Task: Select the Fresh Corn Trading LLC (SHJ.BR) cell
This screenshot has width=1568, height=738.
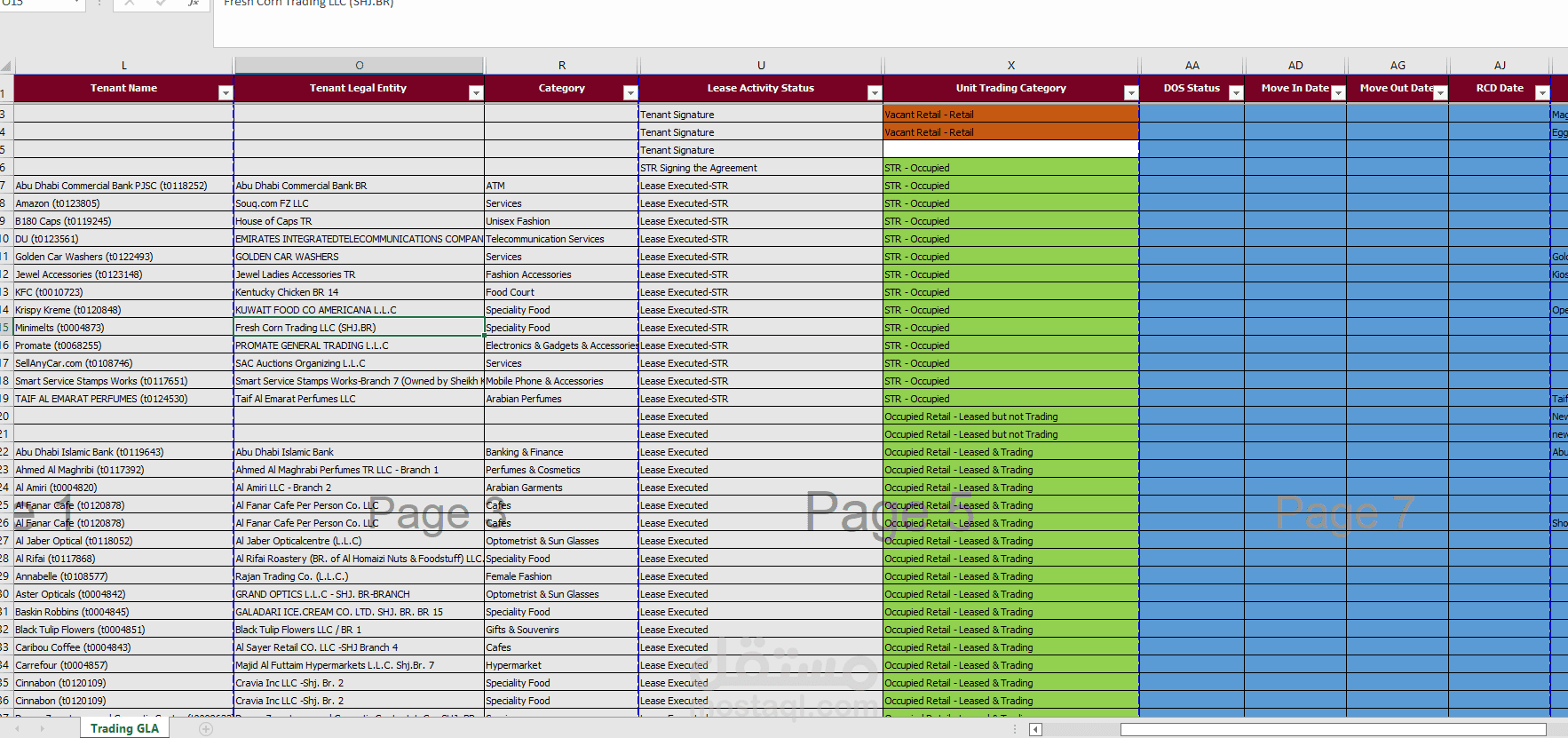Action: tap(359, 328)
